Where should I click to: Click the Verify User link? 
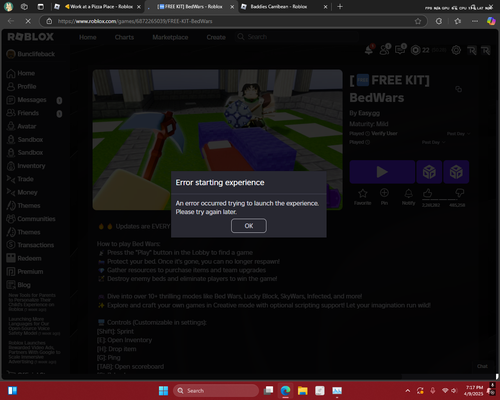click(x=384, y=134)
